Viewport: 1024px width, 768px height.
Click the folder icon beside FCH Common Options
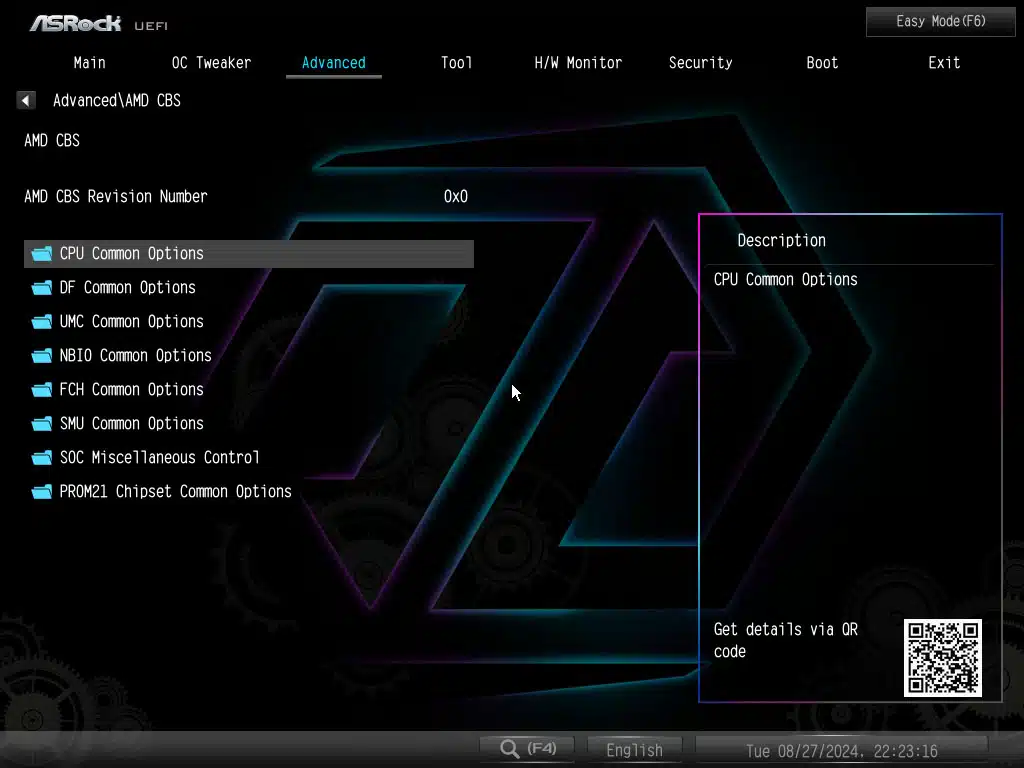pos(41,390)
